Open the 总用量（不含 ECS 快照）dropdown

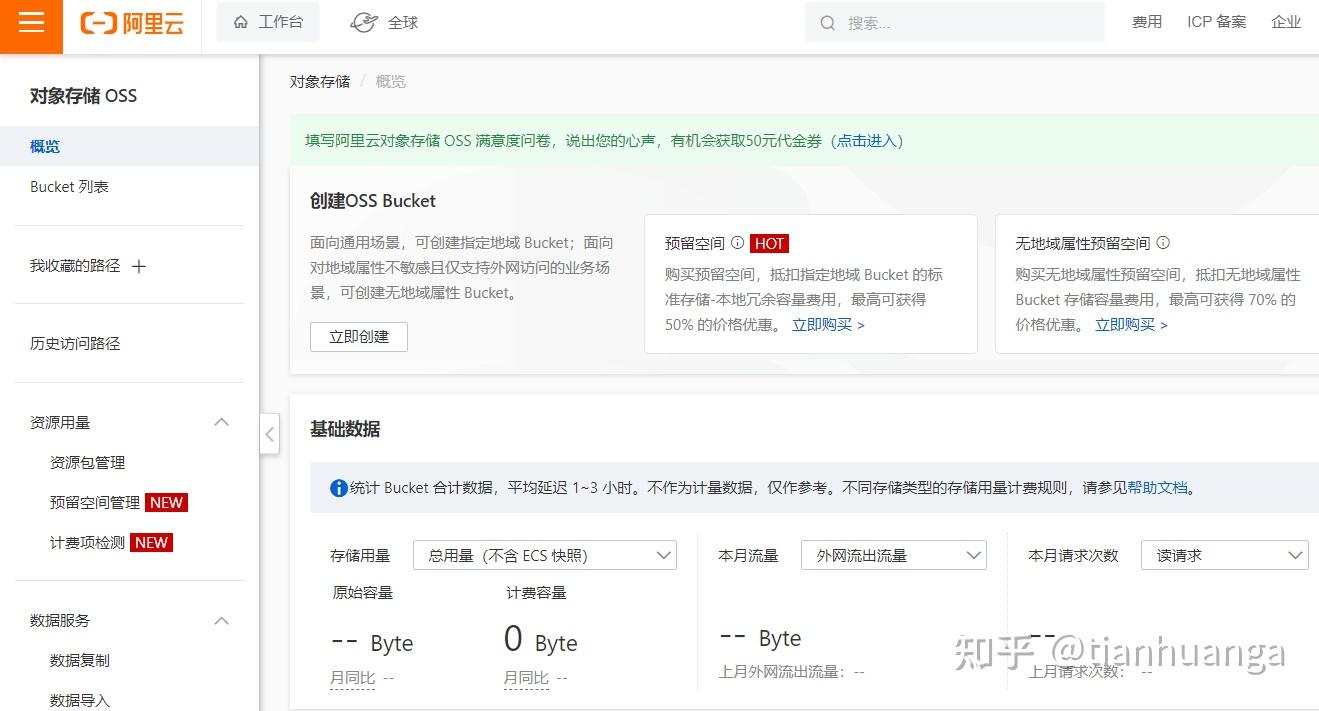point(544,555)
